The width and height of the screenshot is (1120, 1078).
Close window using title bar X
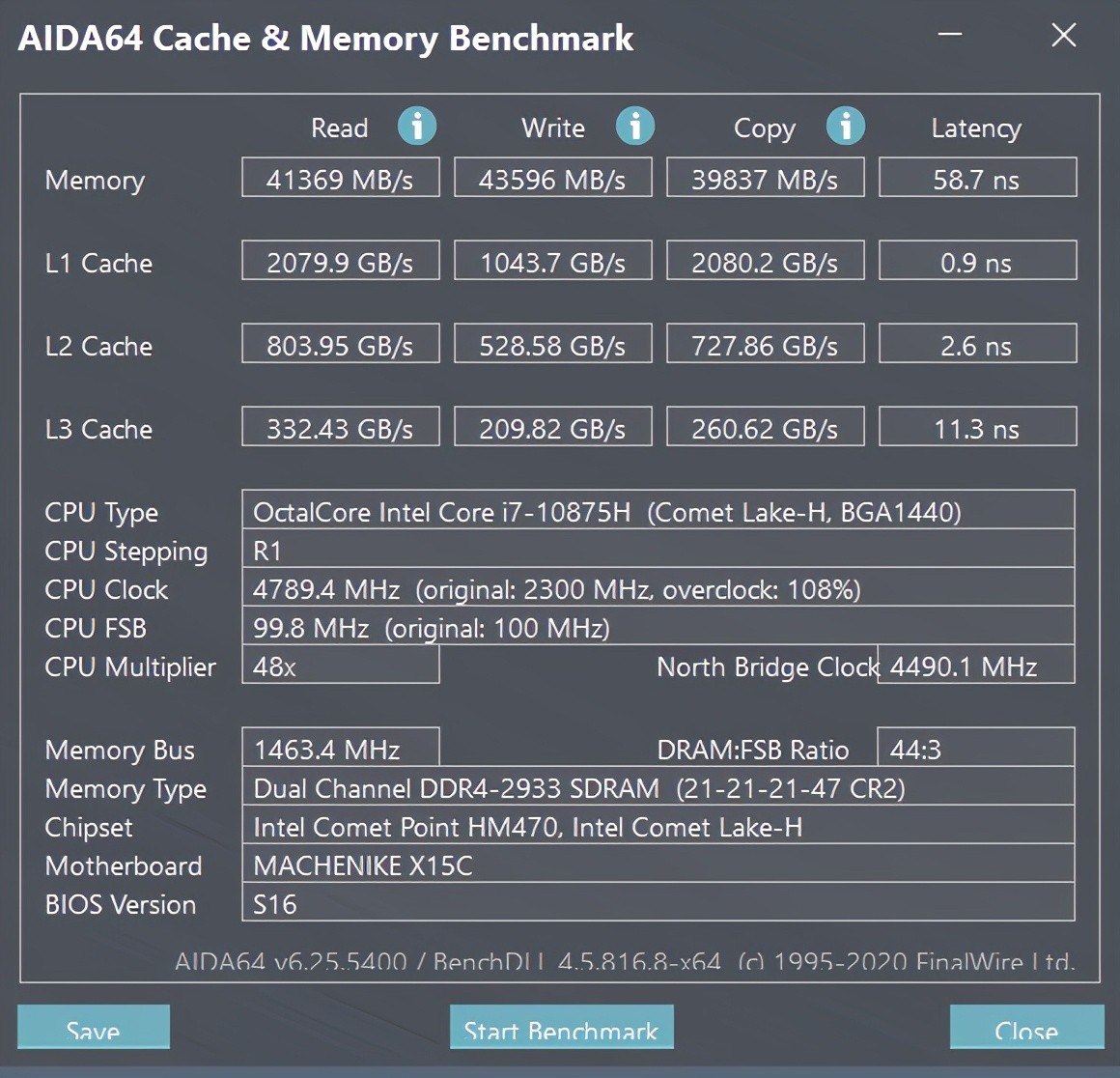pyautogui.click(x=1063, y=36)
